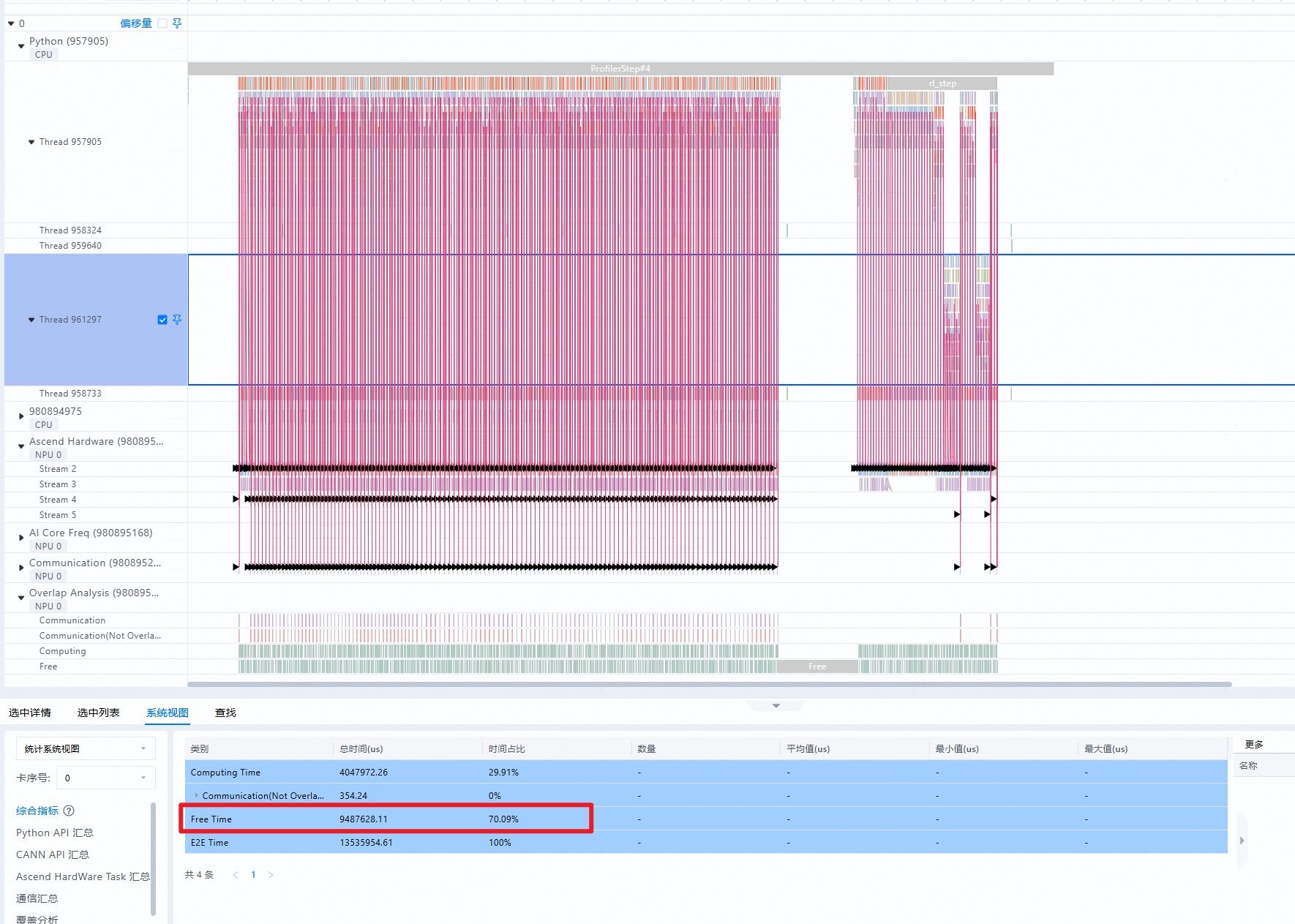1295x924 pixels.
Task: Collapse the Thread 961297 row
Action: [x=31, y=320]
